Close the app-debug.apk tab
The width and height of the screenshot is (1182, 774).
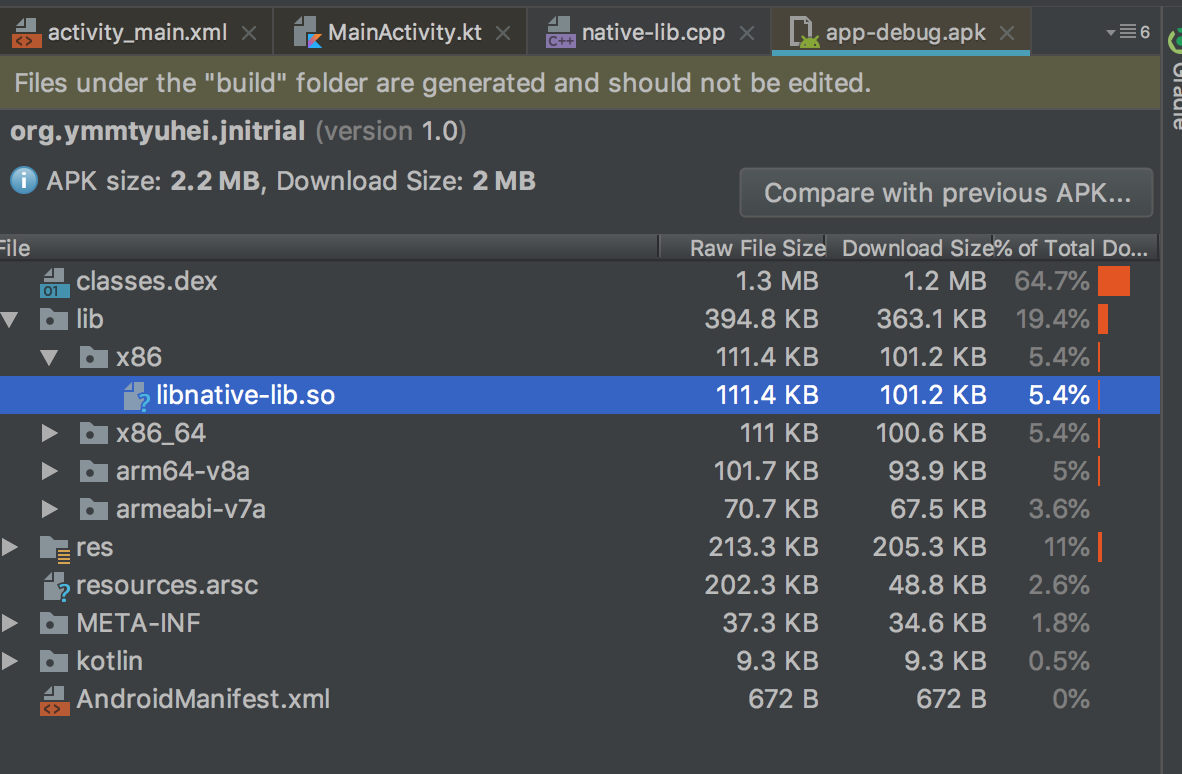point(1006,31)
